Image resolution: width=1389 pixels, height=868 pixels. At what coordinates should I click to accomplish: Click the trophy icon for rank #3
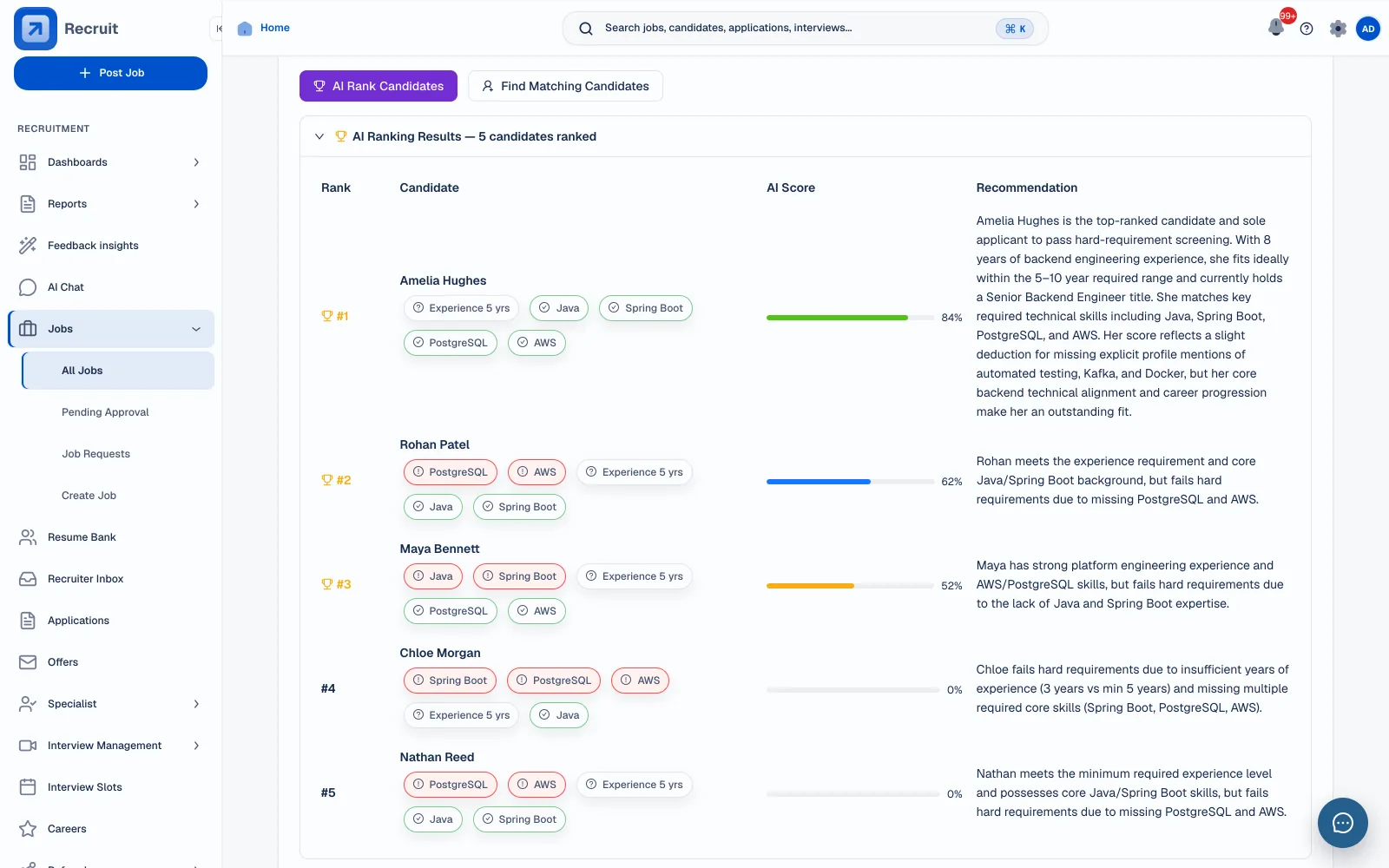tap(327, 584)
